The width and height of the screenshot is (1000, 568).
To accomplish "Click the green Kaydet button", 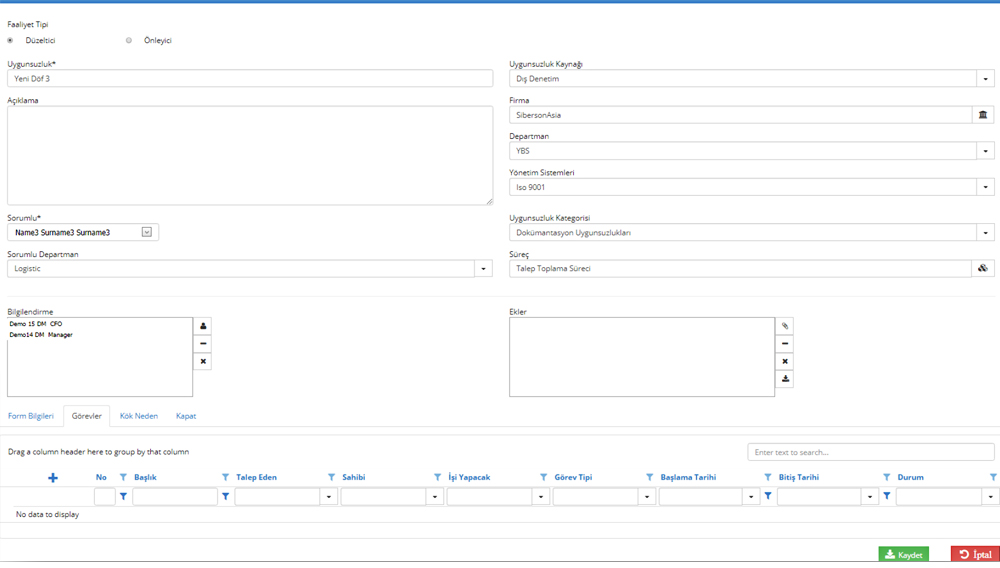I will 903,555.
